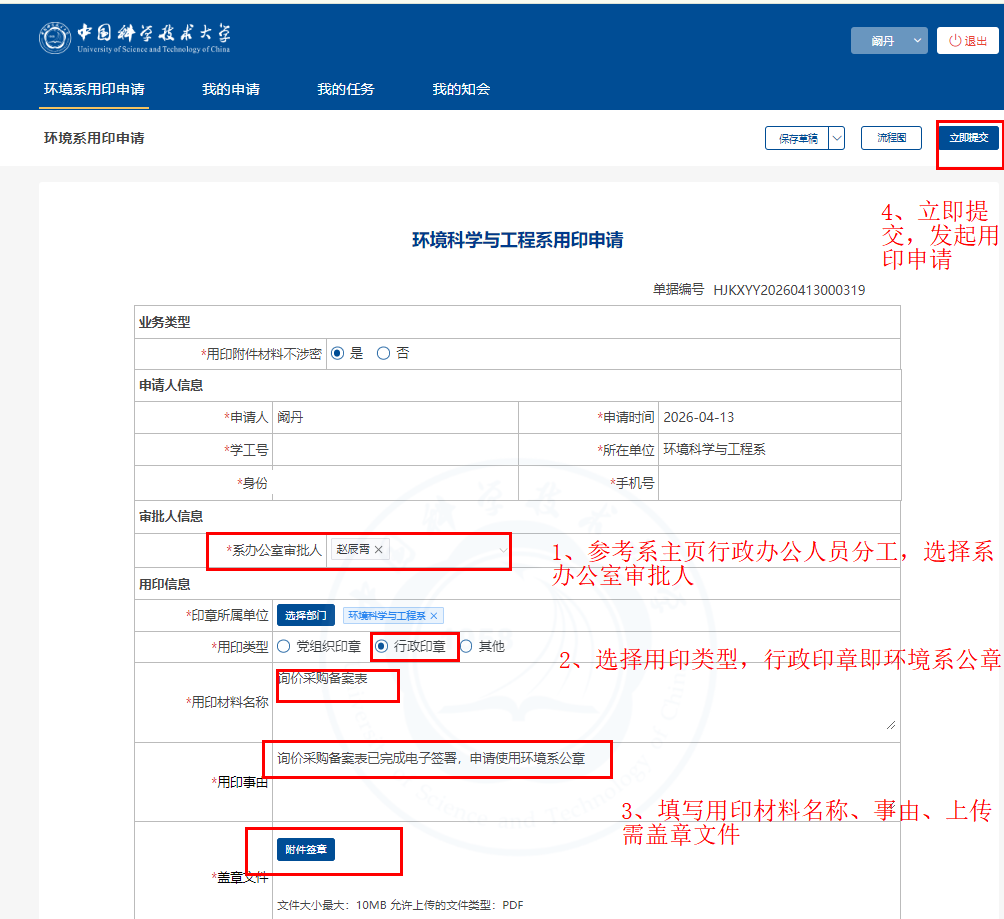Open the 我的知会 tab
The height and width of the screenshot is (919, 1004).
click(461, 89)
